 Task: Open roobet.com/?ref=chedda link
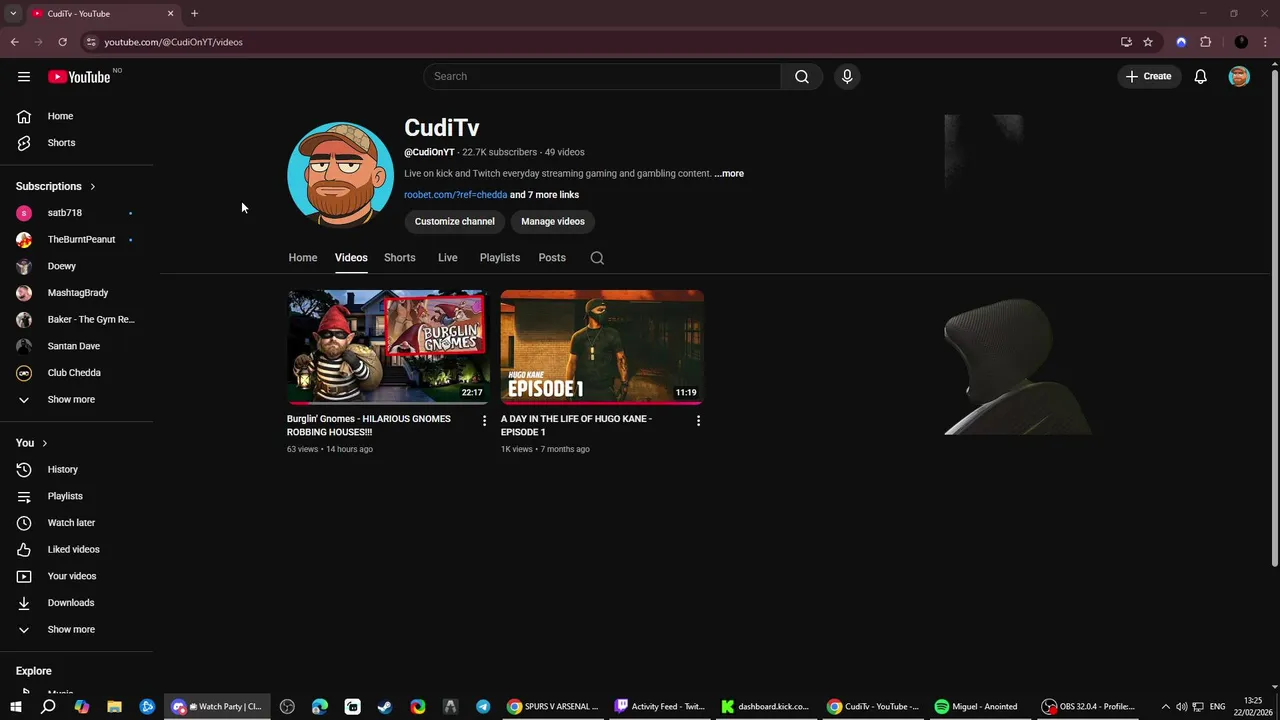tap(455, 195)
